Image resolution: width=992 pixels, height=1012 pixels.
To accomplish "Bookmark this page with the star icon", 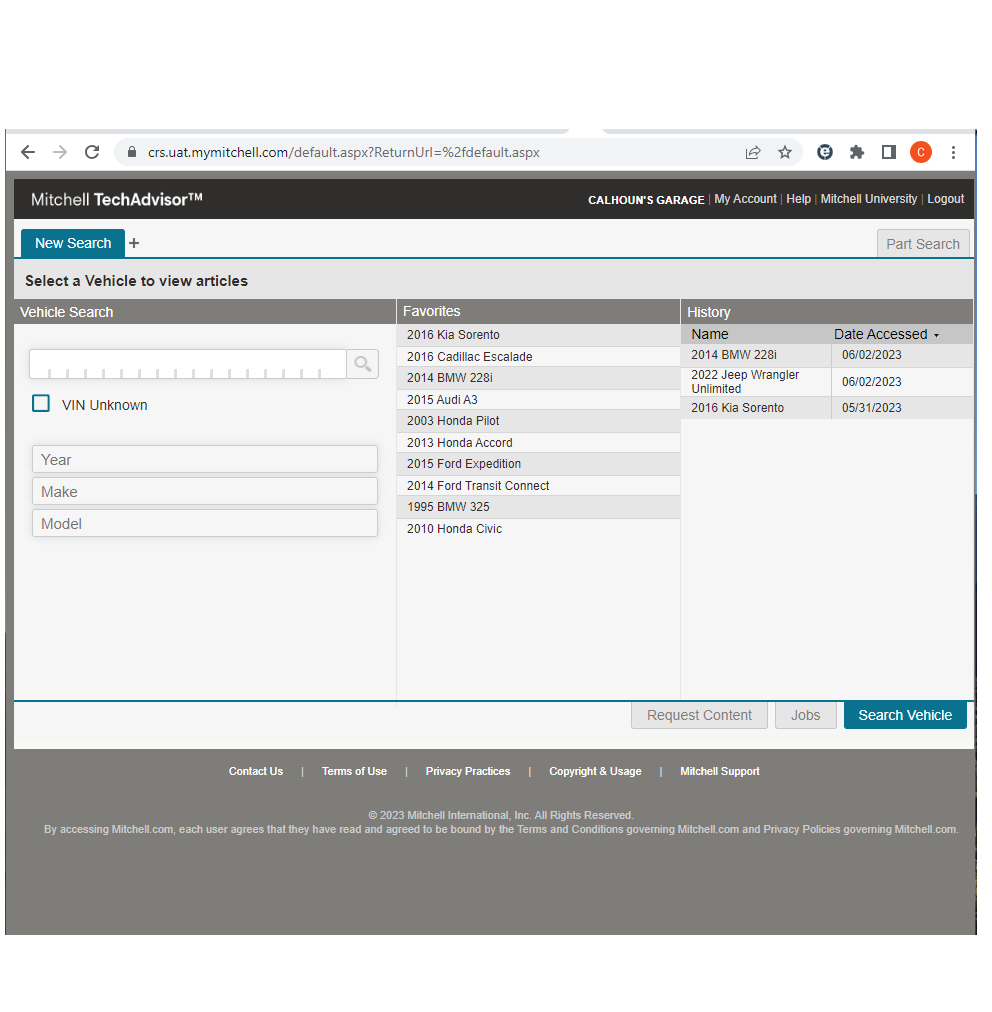I will [785, 152].
